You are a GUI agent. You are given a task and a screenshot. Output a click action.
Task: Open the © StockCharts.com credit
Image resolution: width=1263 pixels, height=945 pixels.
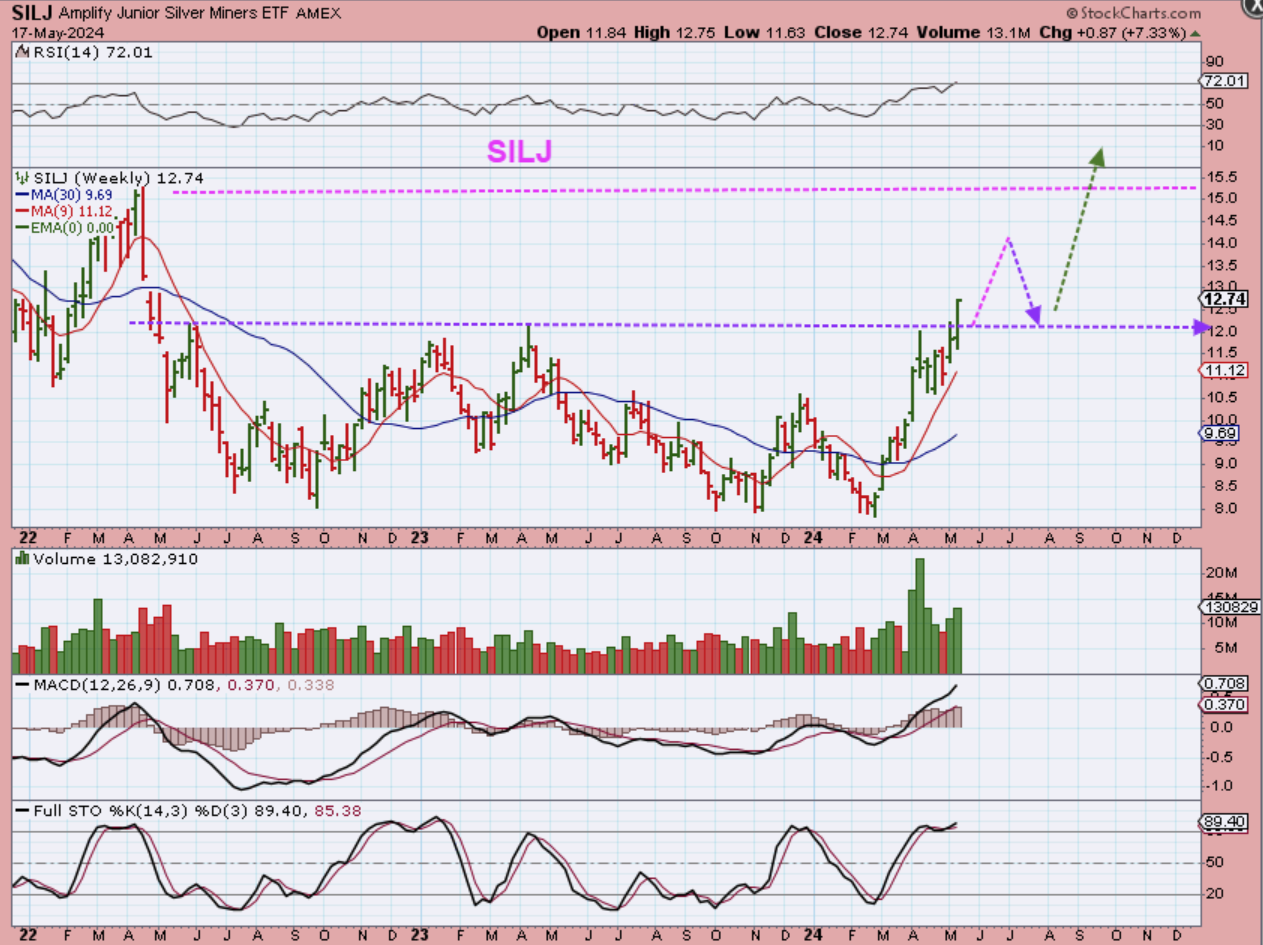pos(1133,14)
